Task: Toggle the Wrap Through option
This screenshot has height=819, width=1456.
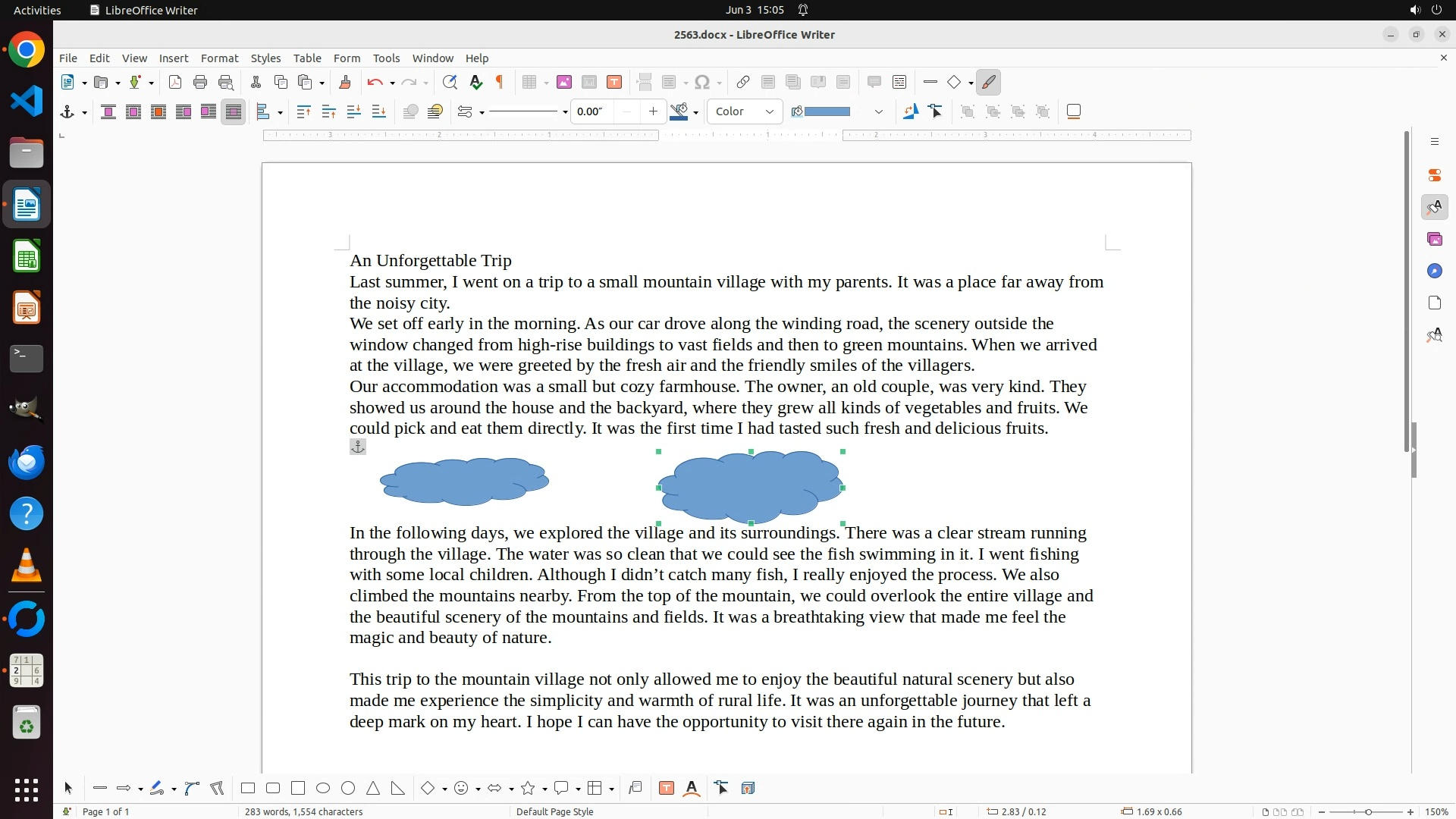Action: pyautogui.click(x=234, y=112)
